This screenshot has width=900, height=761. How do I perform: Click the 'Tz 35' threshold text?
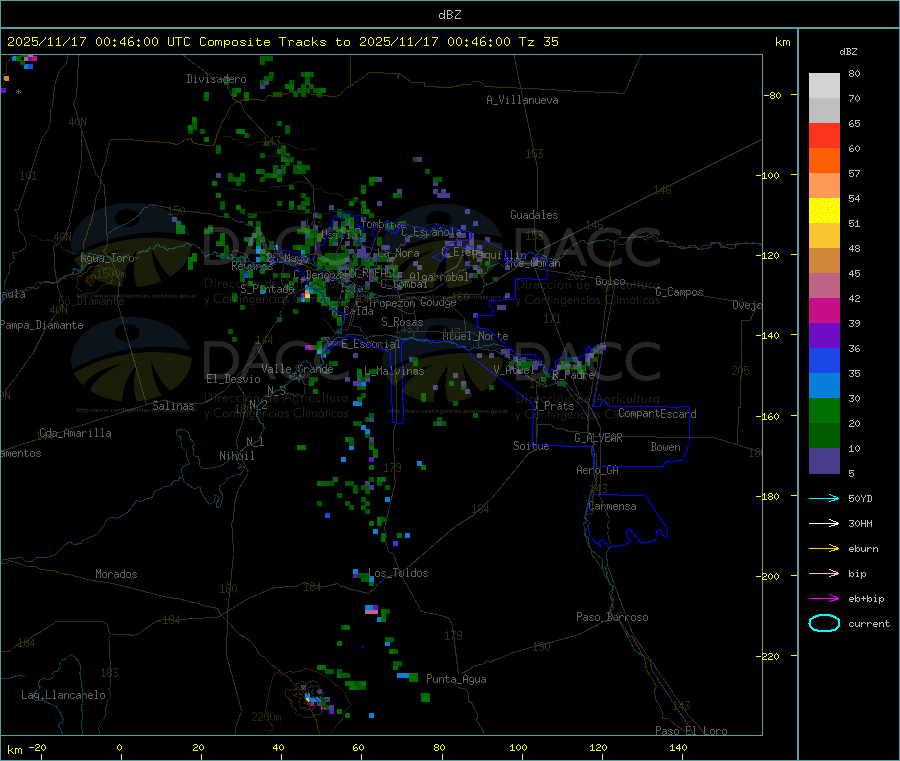tap(538, 42)
